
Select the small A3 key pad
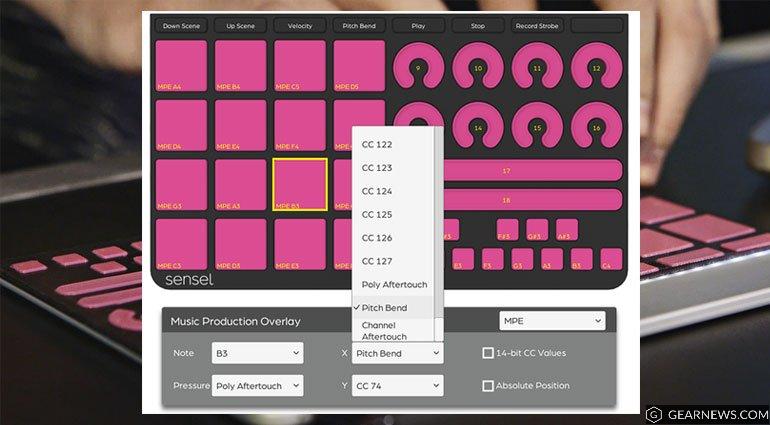[x=552, y=259]
